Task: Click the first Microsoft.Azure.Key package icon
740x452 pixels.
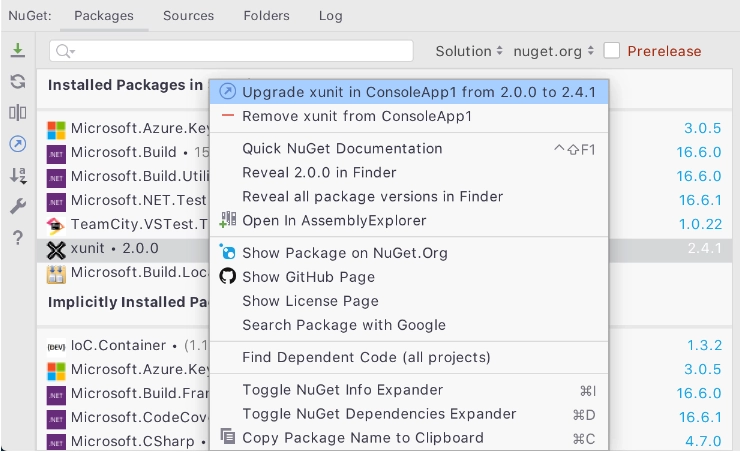Action: pyautogui.click(x=56, y=130)
